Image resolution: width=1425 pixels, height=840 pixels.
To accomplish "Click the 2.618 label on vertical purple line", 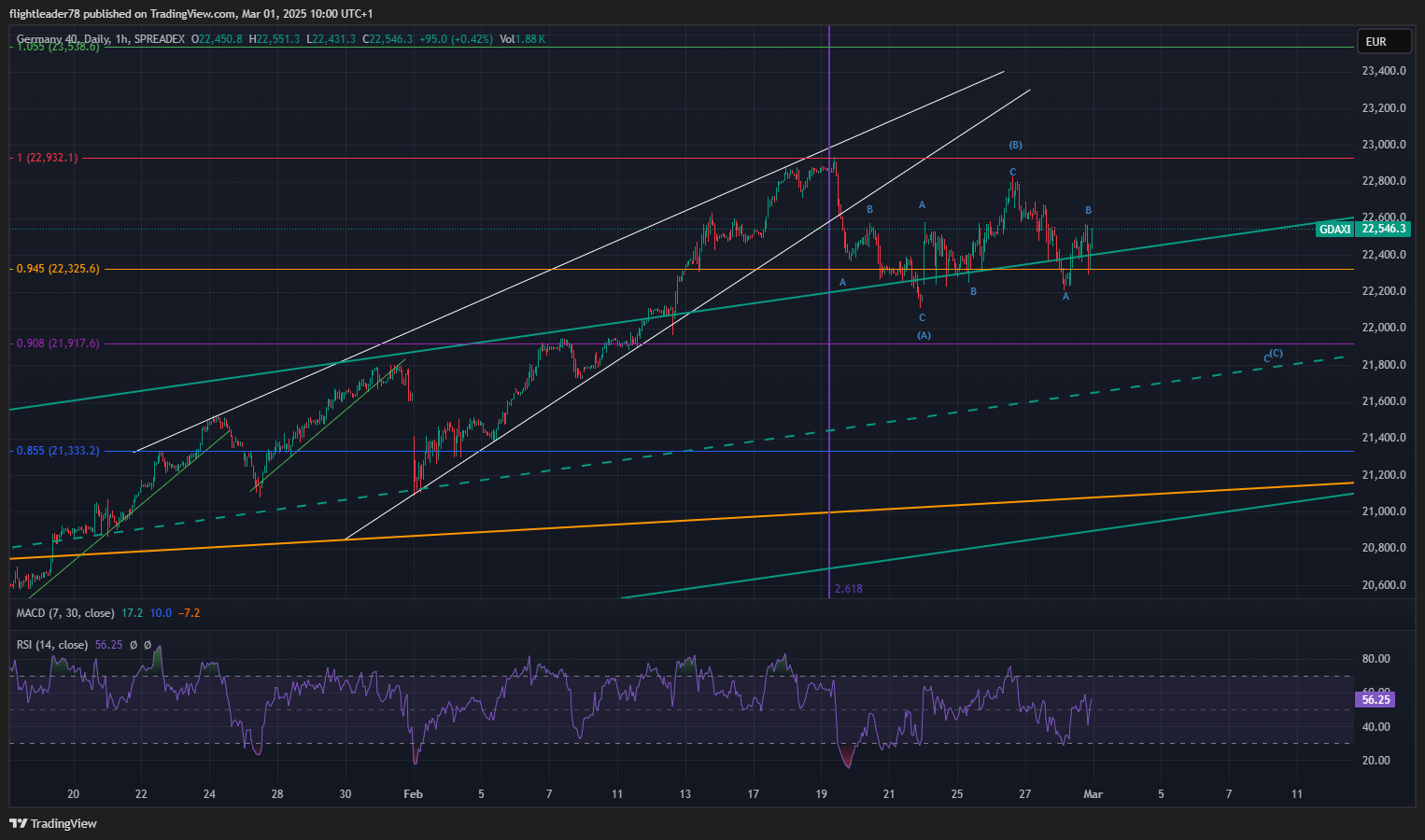I will coord(848,589).
